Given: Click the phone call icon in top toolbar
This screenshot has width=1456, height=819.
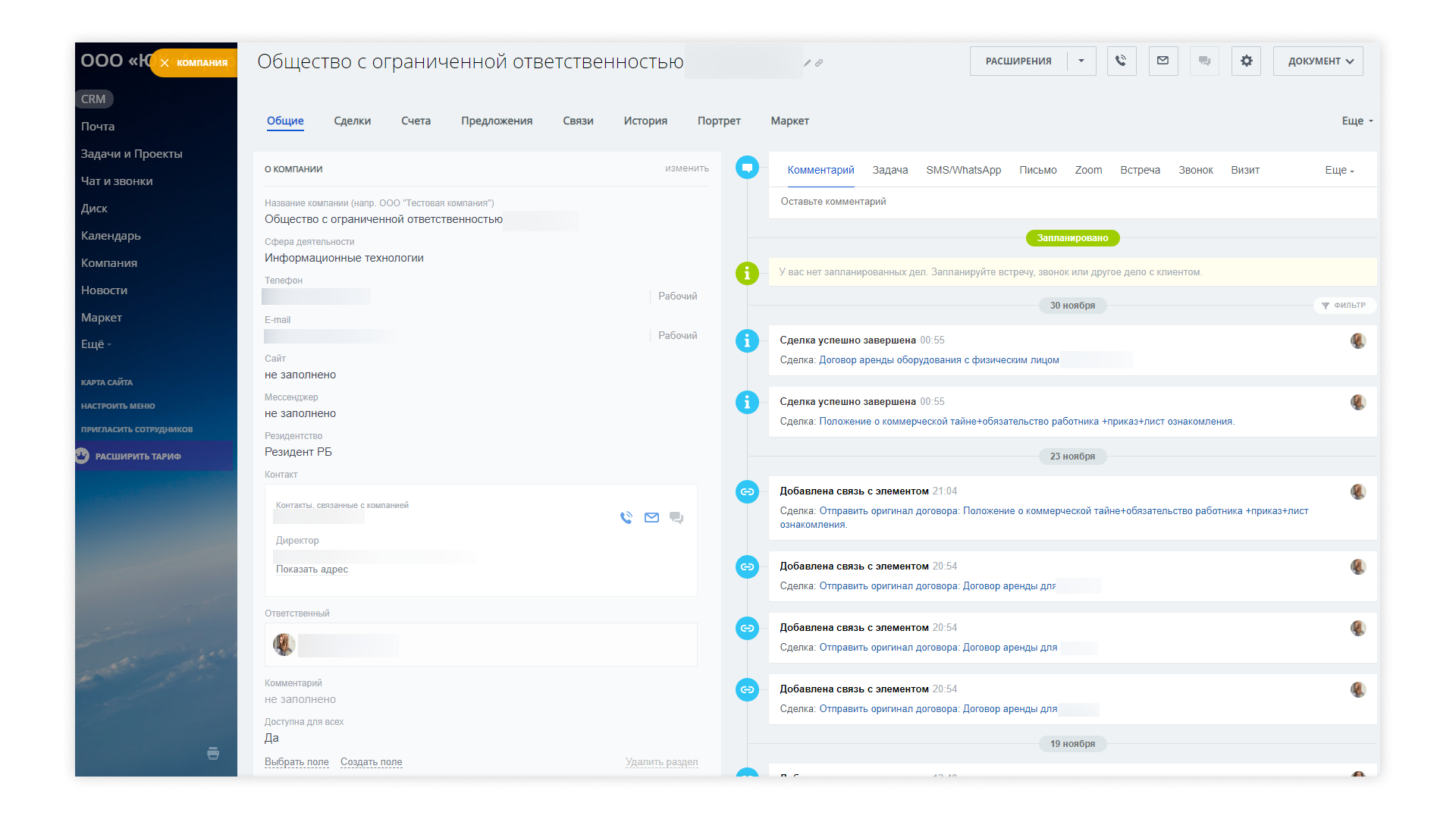Looking at the screenshot, I should [1121, 61].
